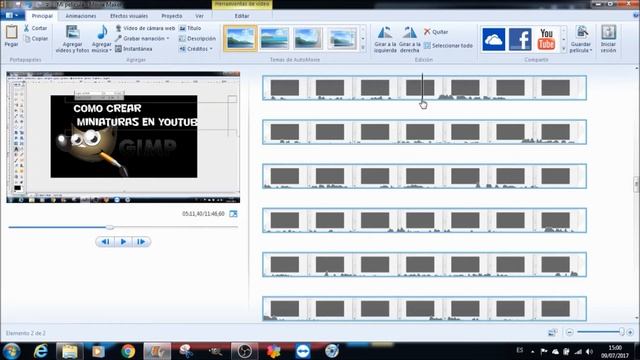Click the Cortar scissors icon

click(x=27, y=28)
